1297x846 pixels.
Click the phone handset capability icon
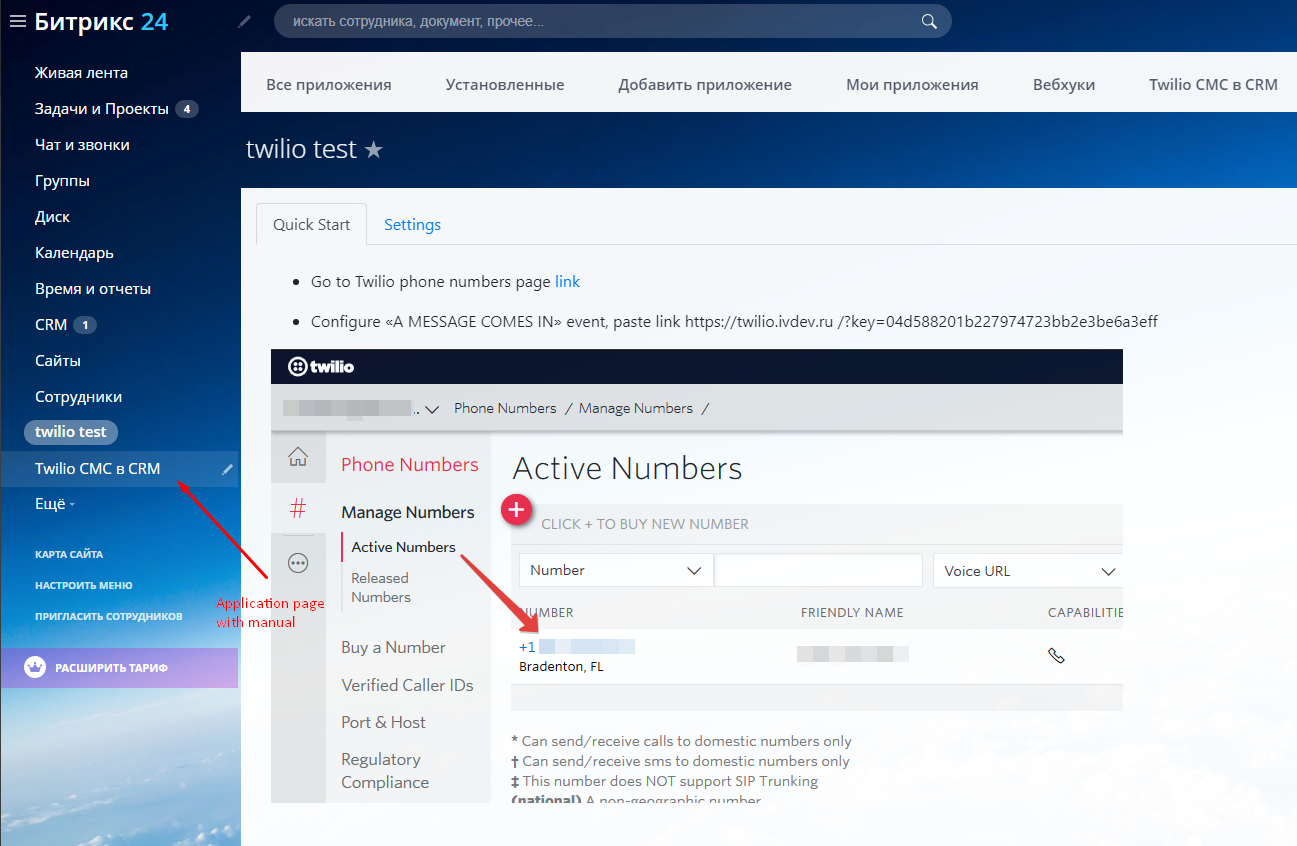tap(1056, 656)
